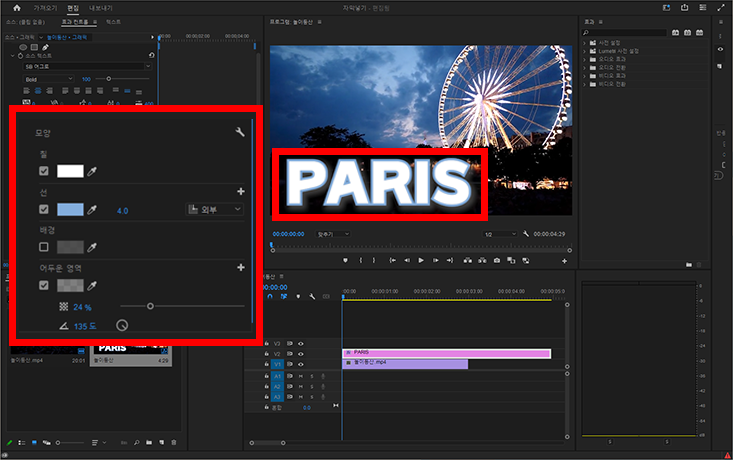This screenshot has width=733, height=460.
Task: Open the 맞추기 zoom level dropdown
Action: pos(330,234)
